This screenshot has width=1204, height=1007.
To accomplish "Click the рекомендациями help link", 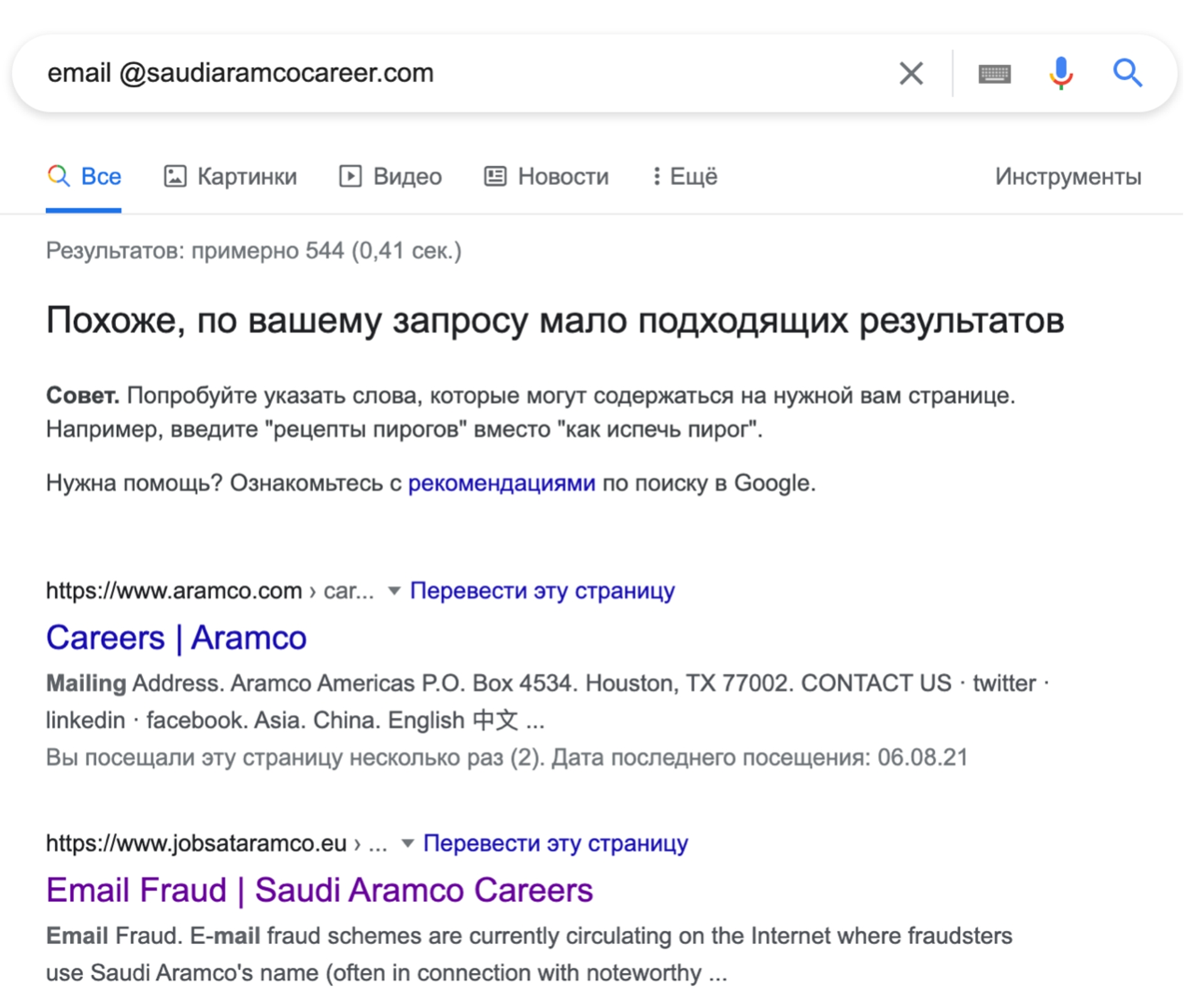I will pos(502,483).
